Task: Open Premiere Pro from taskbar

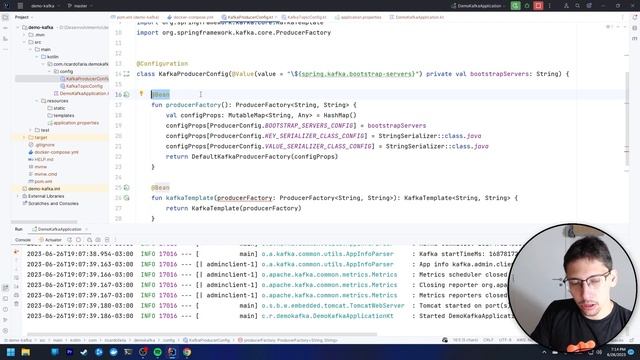Action: tap(69, 352)
